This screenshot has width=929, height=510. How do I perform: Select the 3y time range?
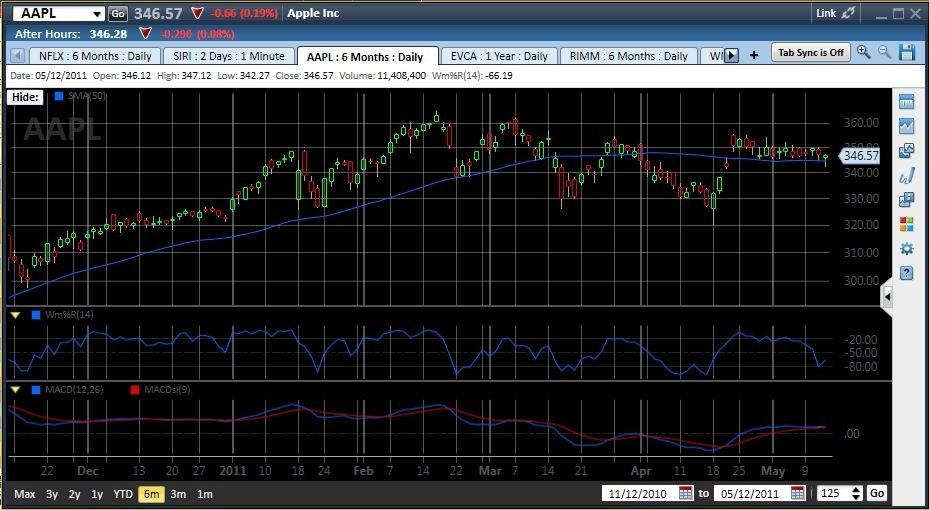[52, 494]
